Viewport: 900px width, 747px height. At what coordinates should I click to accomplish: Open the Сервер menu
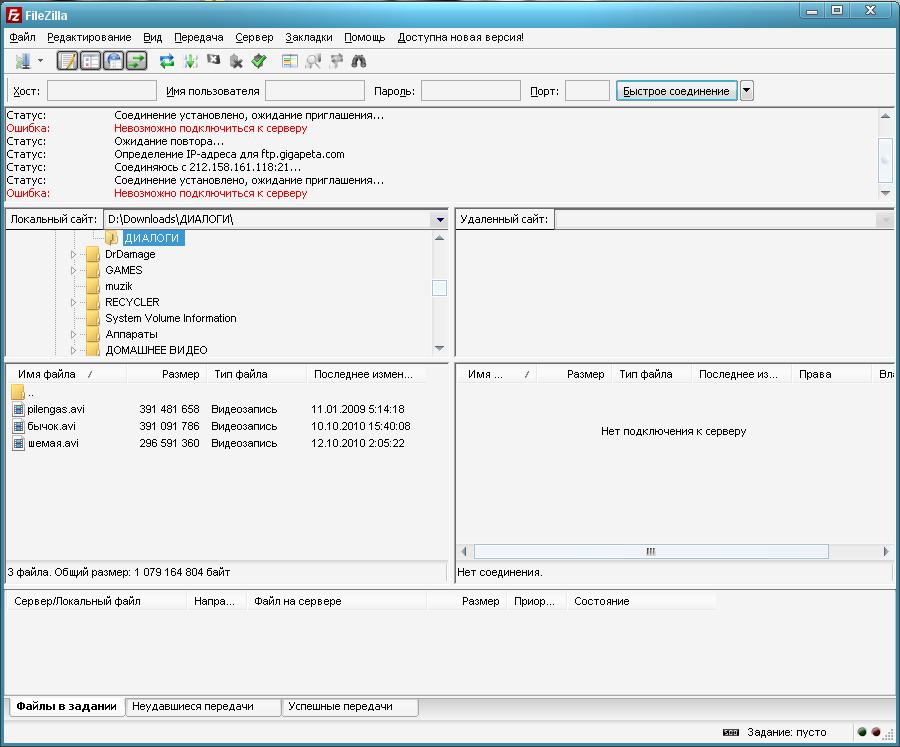pyautogui.click(x=254, y=37)
